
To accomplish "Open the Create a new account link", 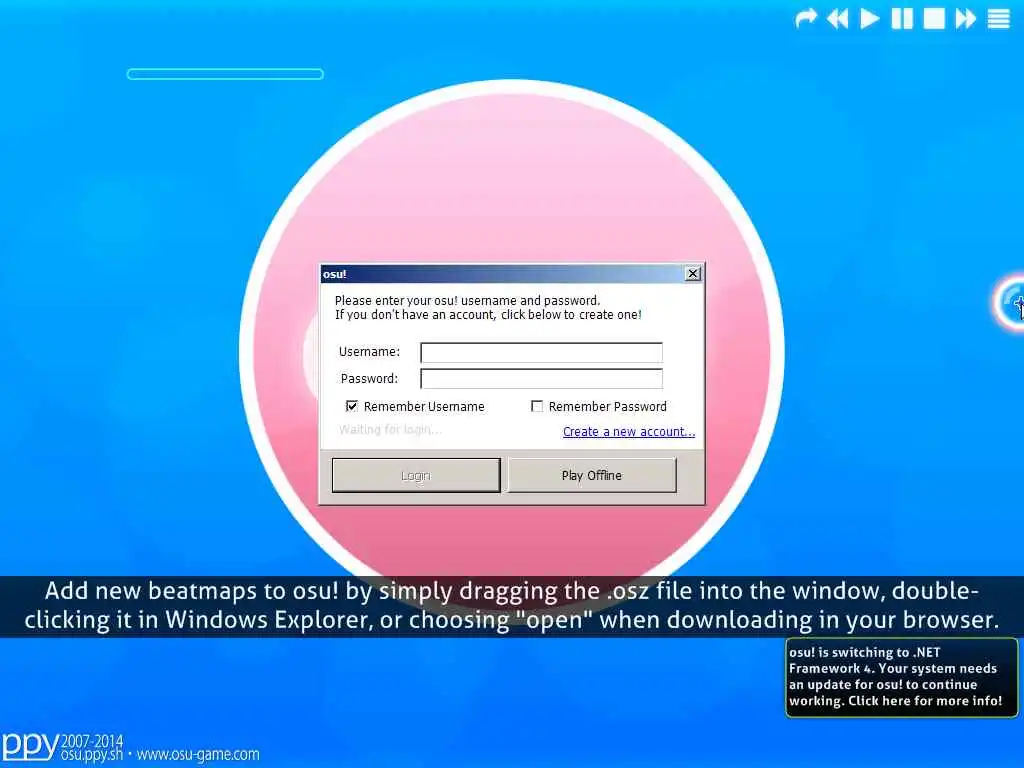I will [x=629, y=432].
